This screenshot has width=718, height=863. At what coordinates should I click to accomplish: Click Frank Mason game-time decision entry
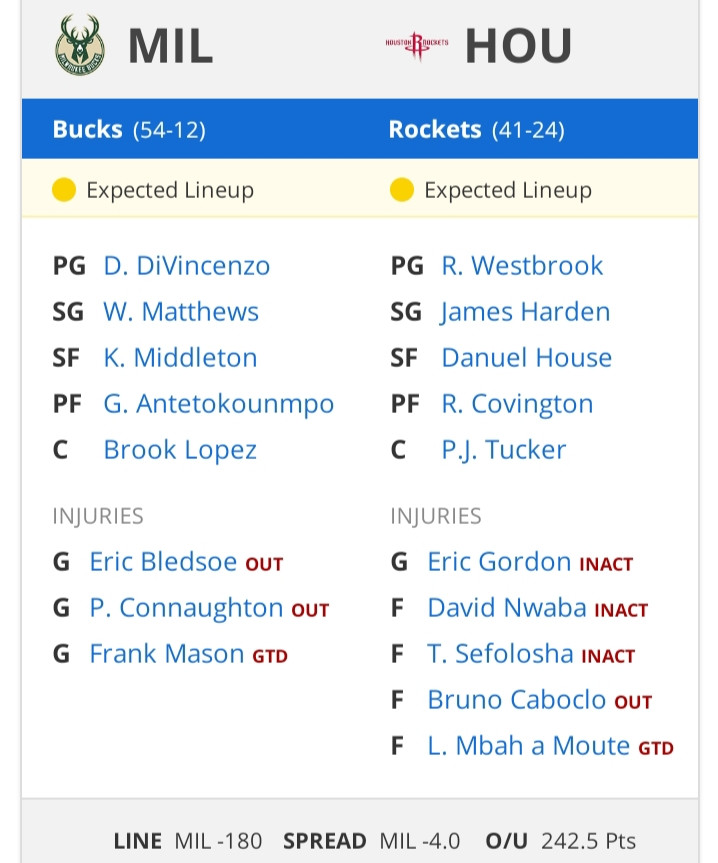coord(167,654)
